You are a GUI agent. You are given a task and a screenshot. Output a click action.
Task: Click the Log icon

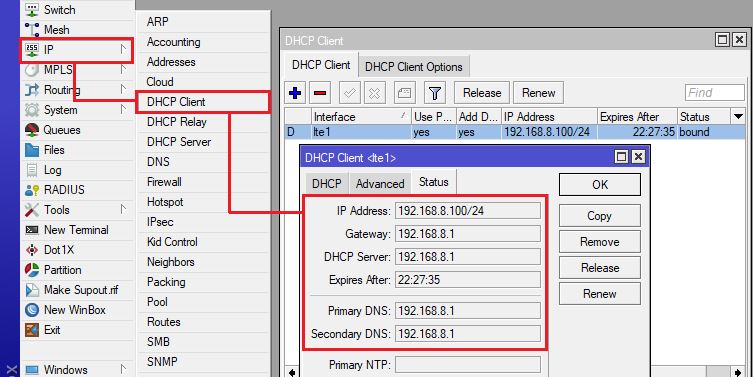click(x=32, y=170)
